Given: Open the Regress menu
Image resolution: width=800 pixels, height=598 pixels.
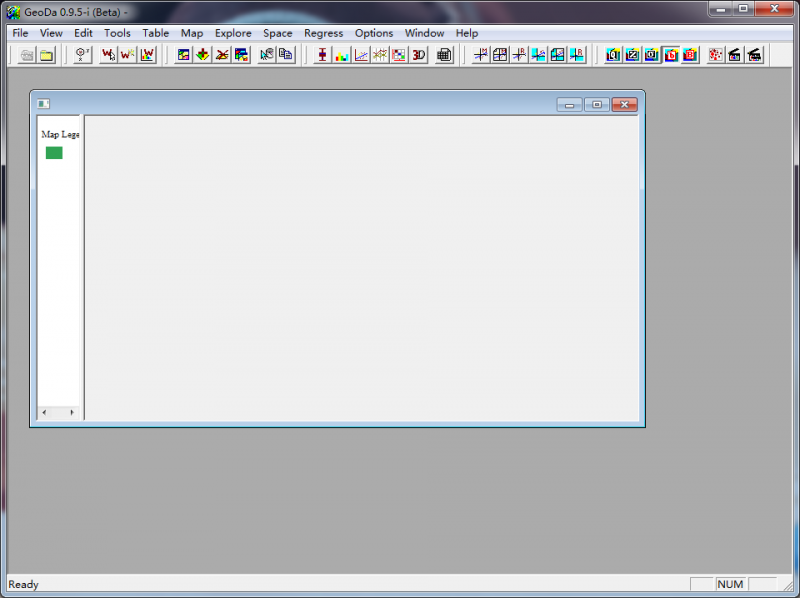Looking at the screenshot, I should [x=323, y=33].
